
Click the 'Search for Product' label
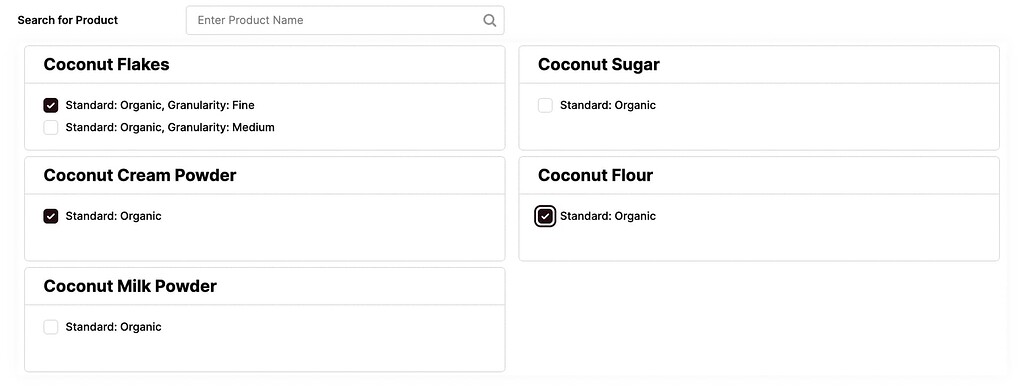click(68, 20)
